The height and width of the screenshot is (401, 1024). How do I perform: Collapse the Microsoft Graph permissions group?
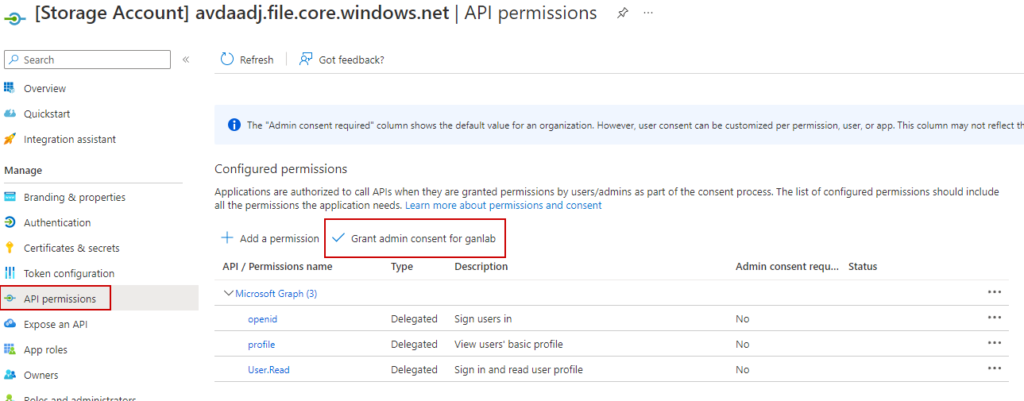coord(228,294)
